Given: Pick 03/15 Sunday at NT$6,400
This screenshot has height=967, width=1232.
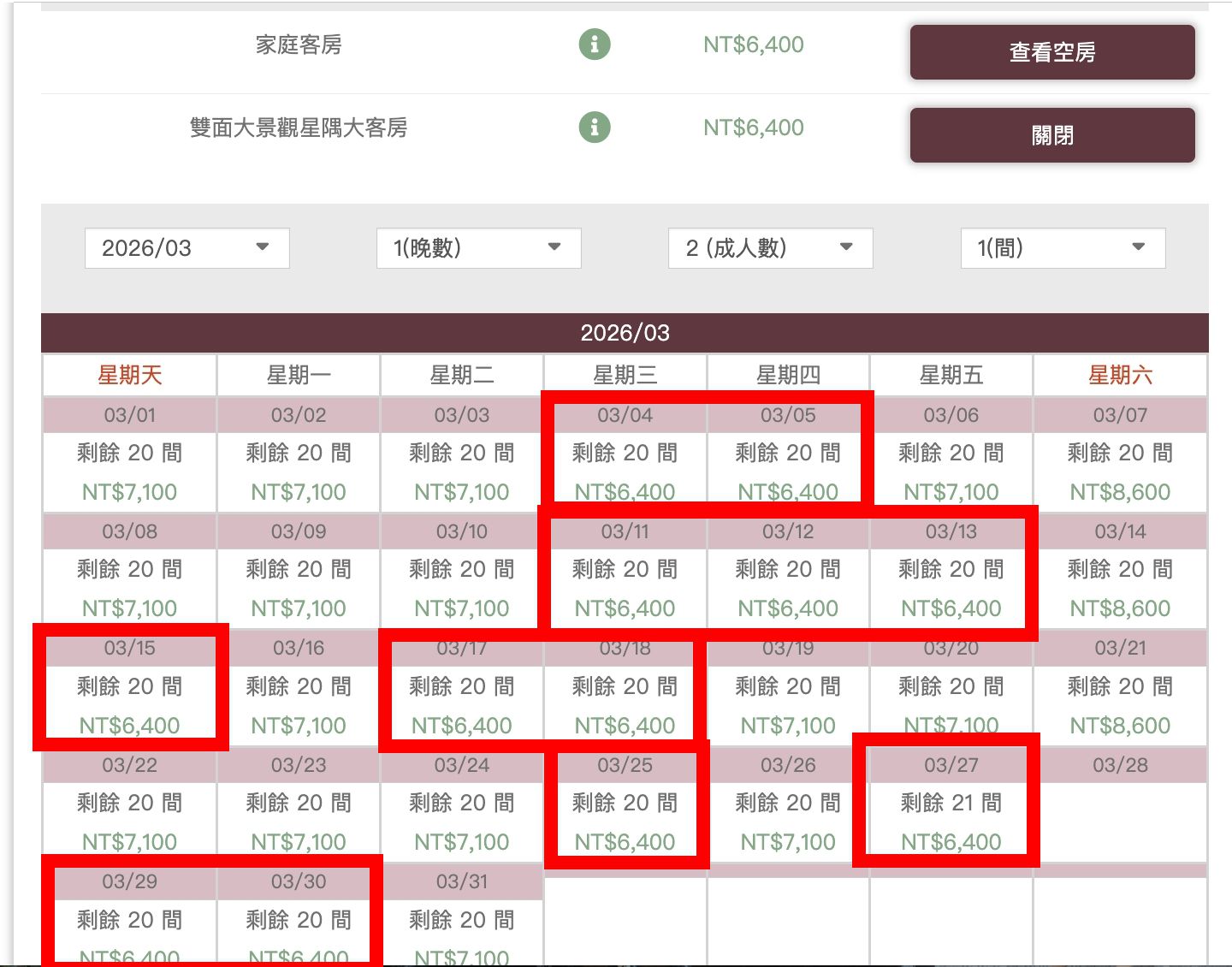Looking at the screenshot, I should click(129, 687).
